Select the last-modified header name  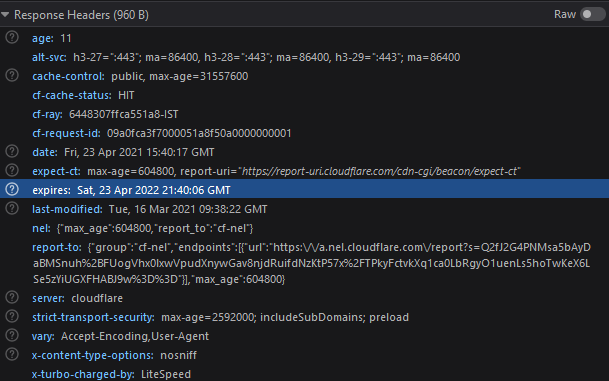(67, 209)
